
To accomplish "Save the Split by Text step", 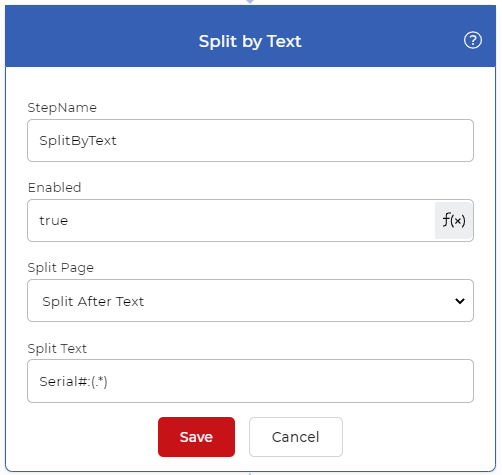I will coord(196,437).
